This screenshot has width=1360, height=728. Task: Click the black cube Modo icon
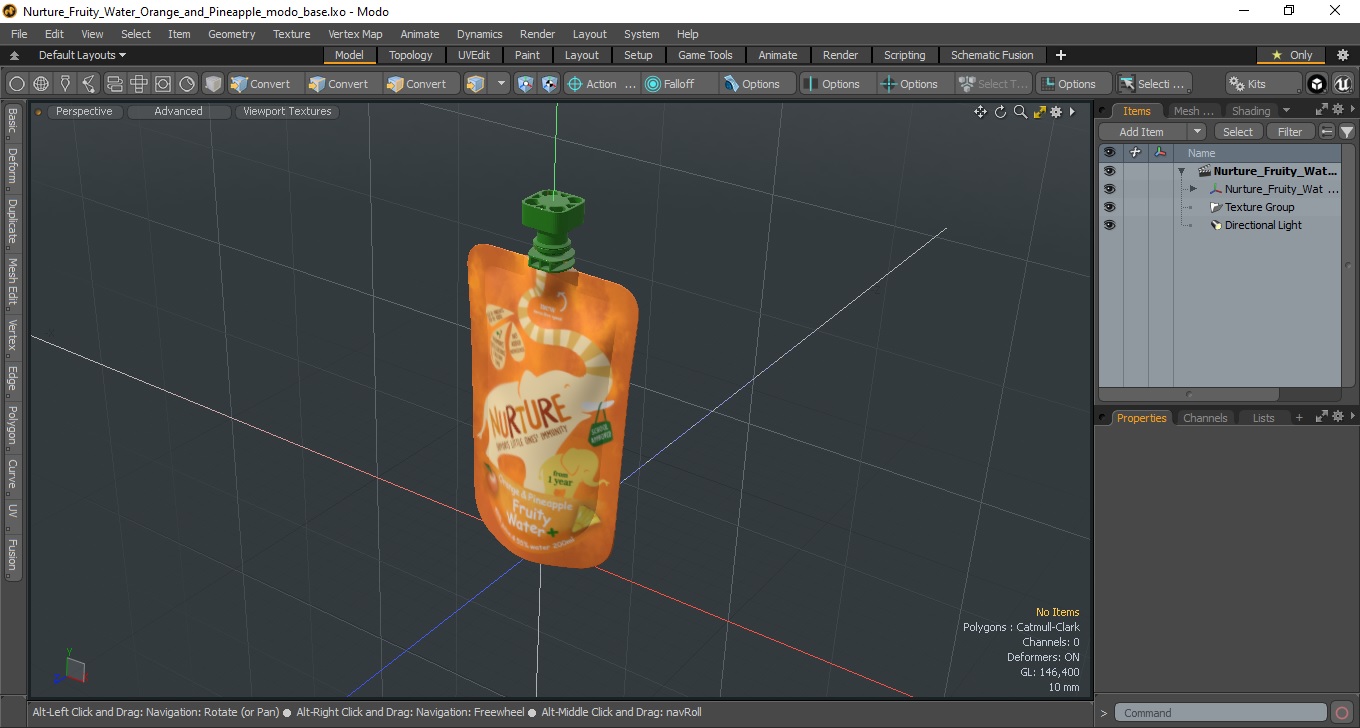[1317, 84]
